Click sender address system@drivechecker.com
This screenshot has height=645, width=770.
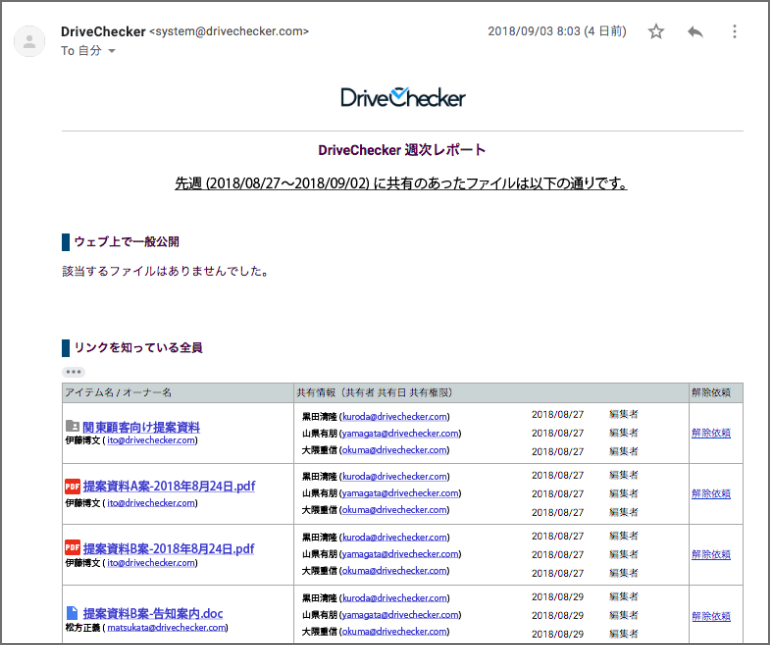tap(229, 31)
